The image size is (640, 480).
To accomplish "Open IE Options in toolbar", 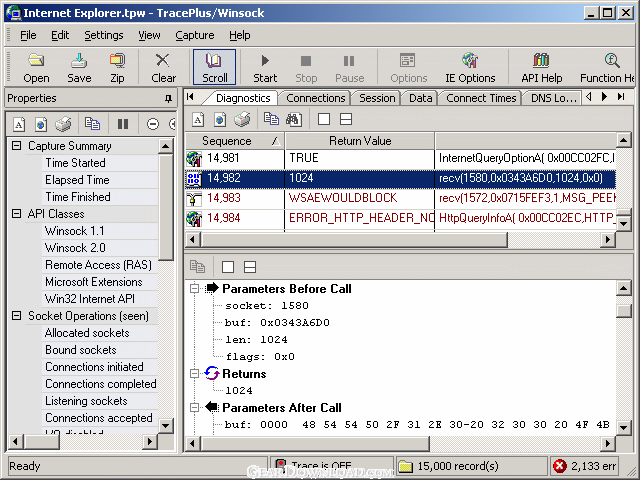I will (x=470, y=67).
